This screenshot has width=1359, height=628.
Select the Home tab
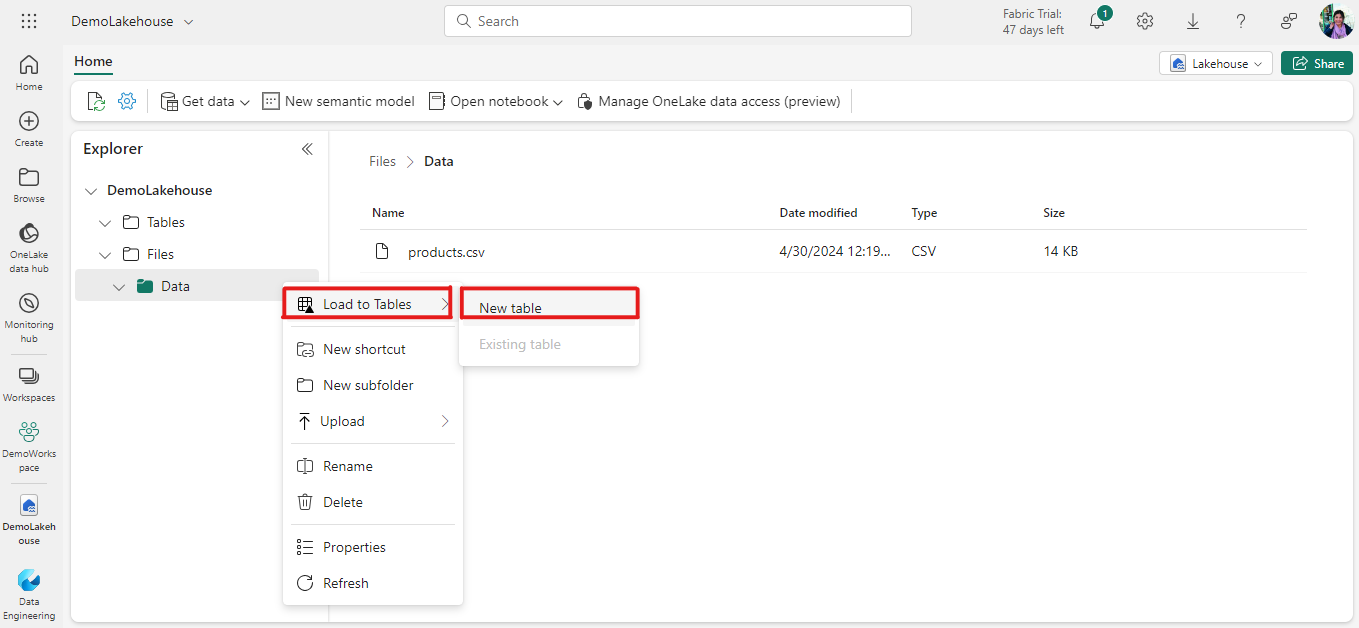point(93,62)
